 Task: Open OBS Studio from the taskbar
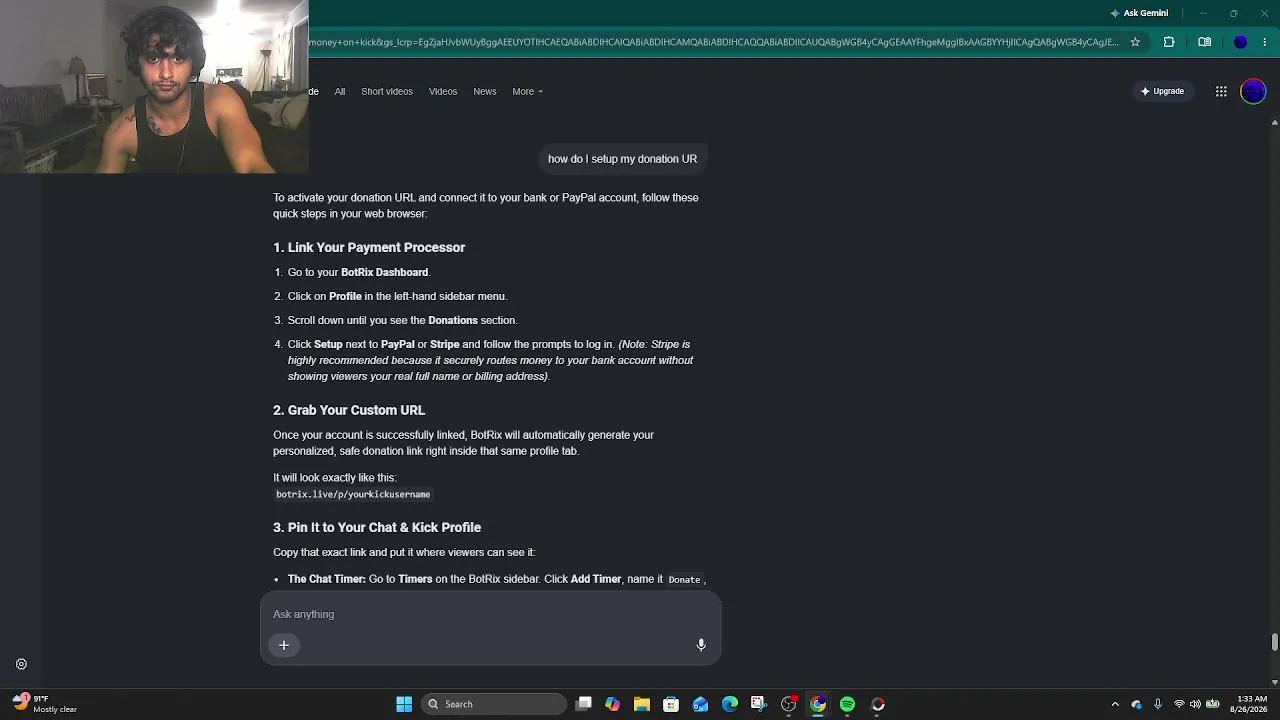click(789, 704)
